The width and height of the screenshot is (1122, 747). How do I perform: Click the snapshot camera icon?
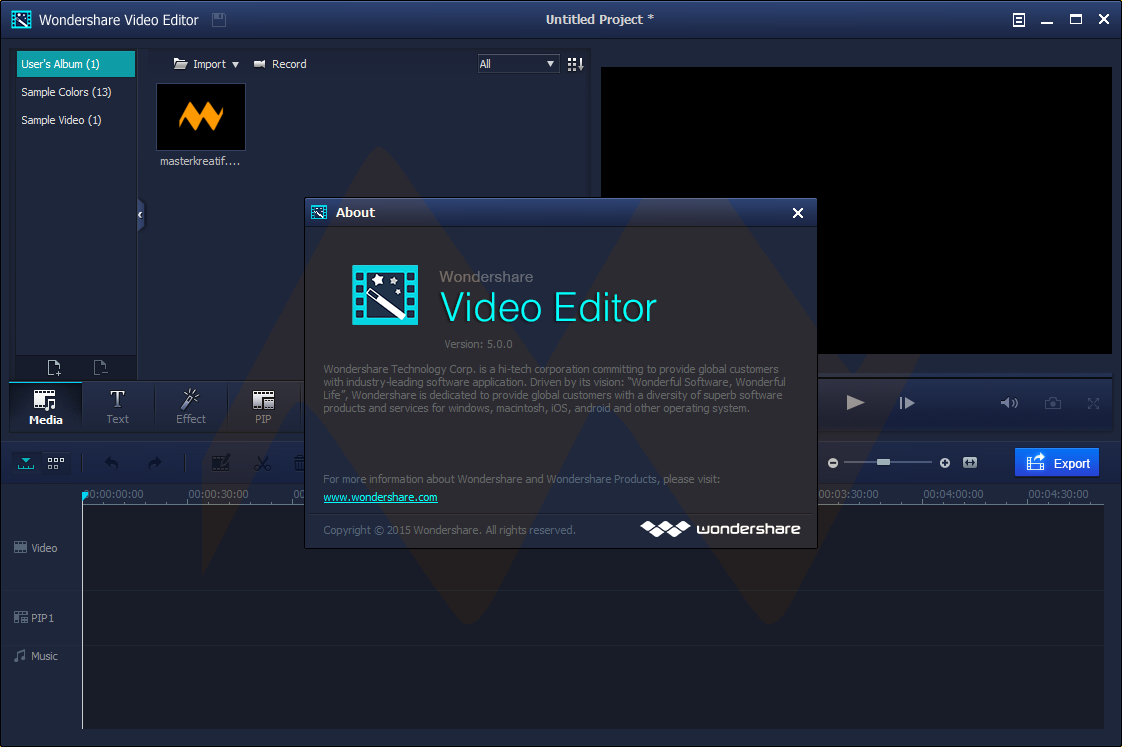pyautogui.click(x=1053, y=403)
